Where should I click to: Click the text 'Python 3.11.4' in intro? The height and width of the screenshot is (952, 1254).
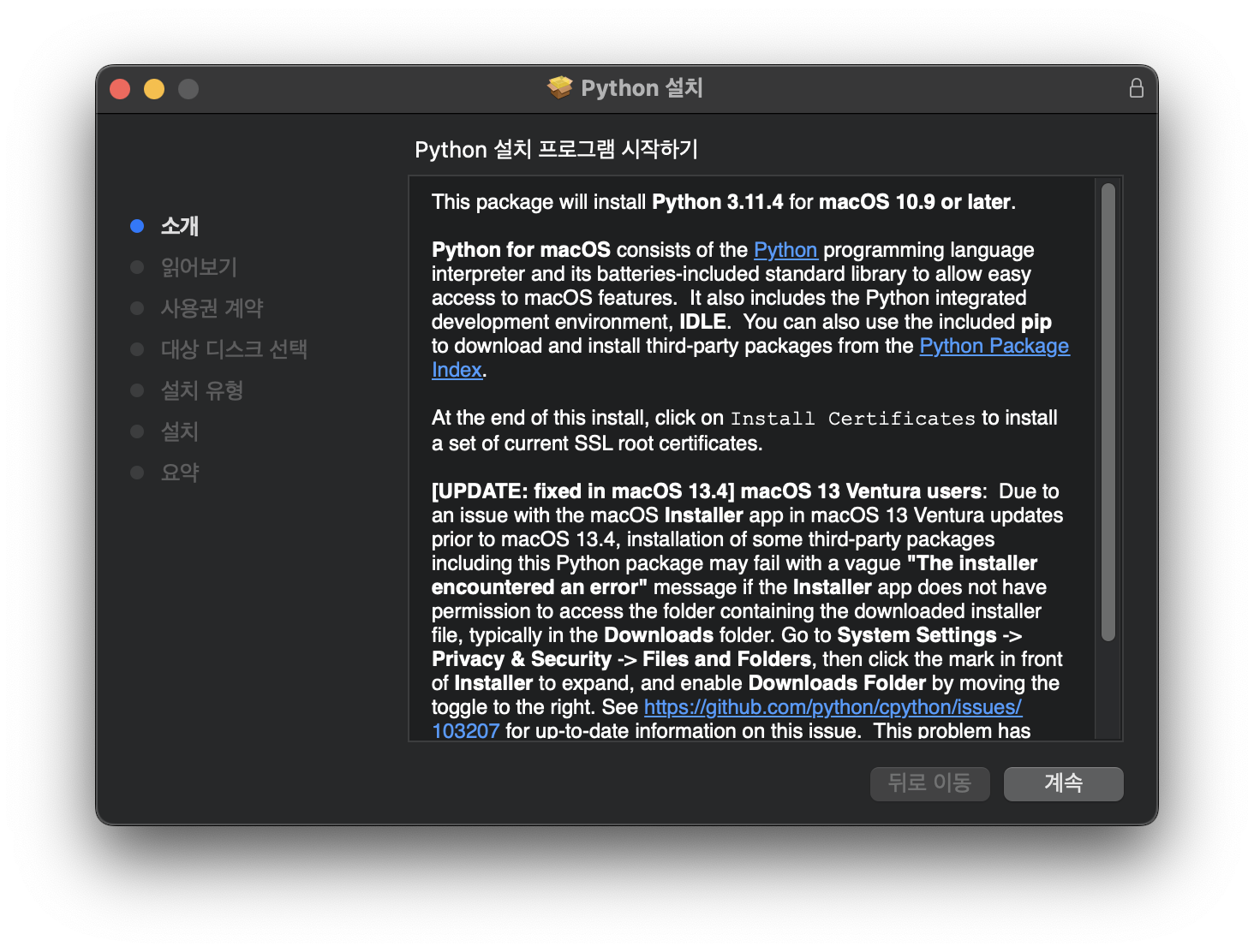(x=718, y=202)
